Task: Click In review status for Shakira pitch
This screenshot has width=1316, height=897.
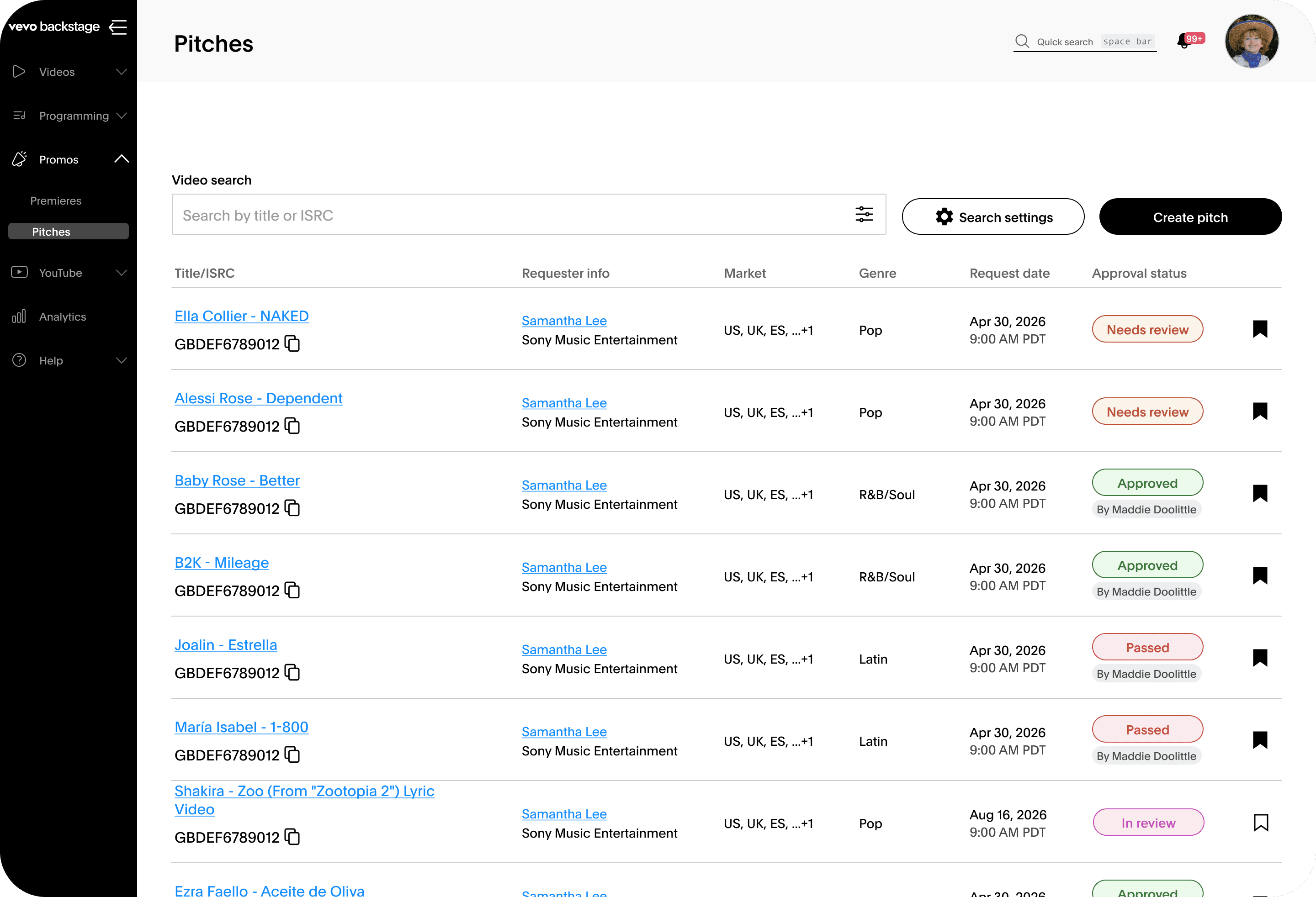Action: point(1148,823)
